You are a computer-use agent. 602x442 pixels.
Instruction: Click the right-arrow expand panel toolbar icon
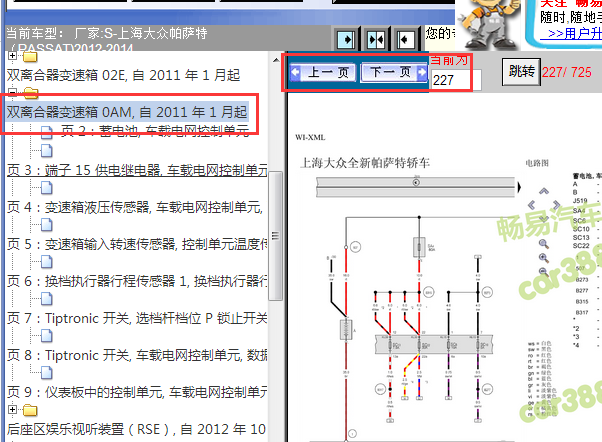tap(346, 39)
